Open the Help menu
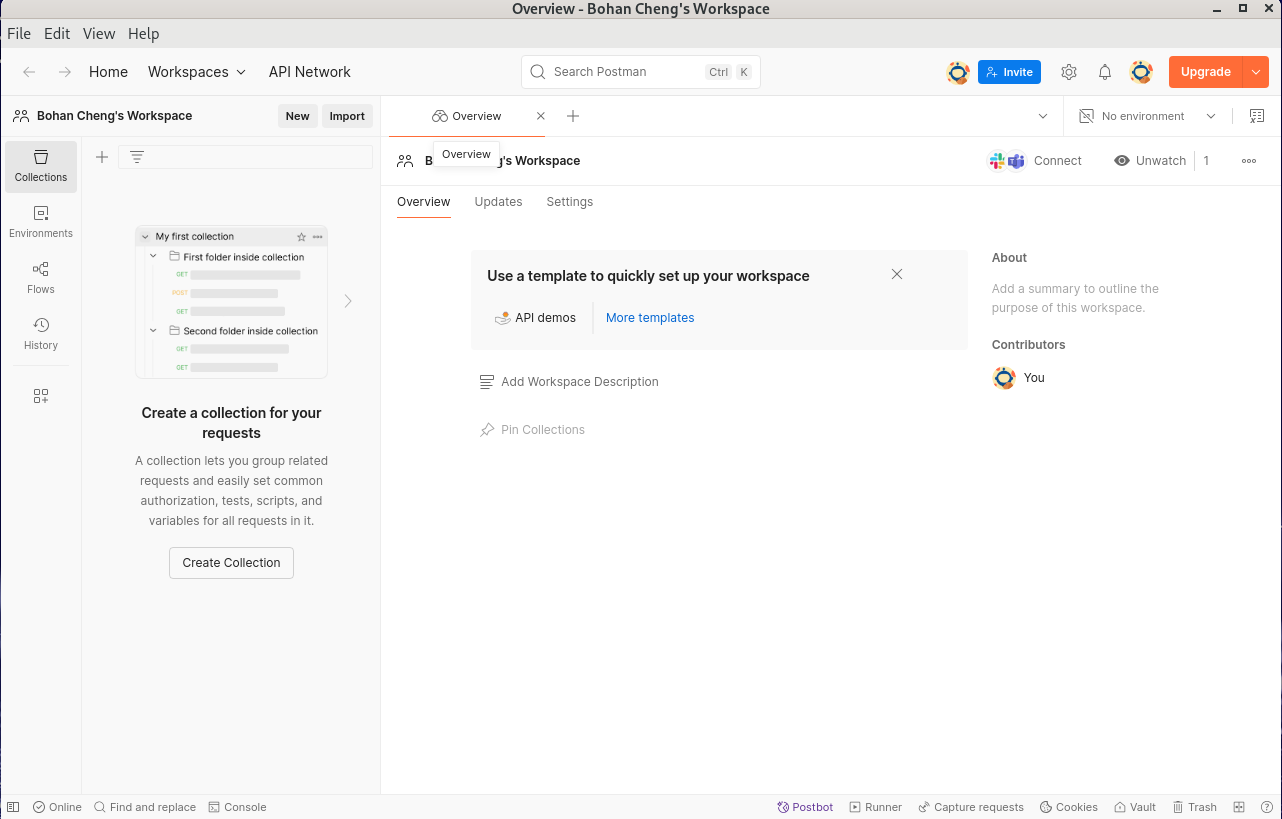Viewport: 1282px width, 819px height. (144, 33)
